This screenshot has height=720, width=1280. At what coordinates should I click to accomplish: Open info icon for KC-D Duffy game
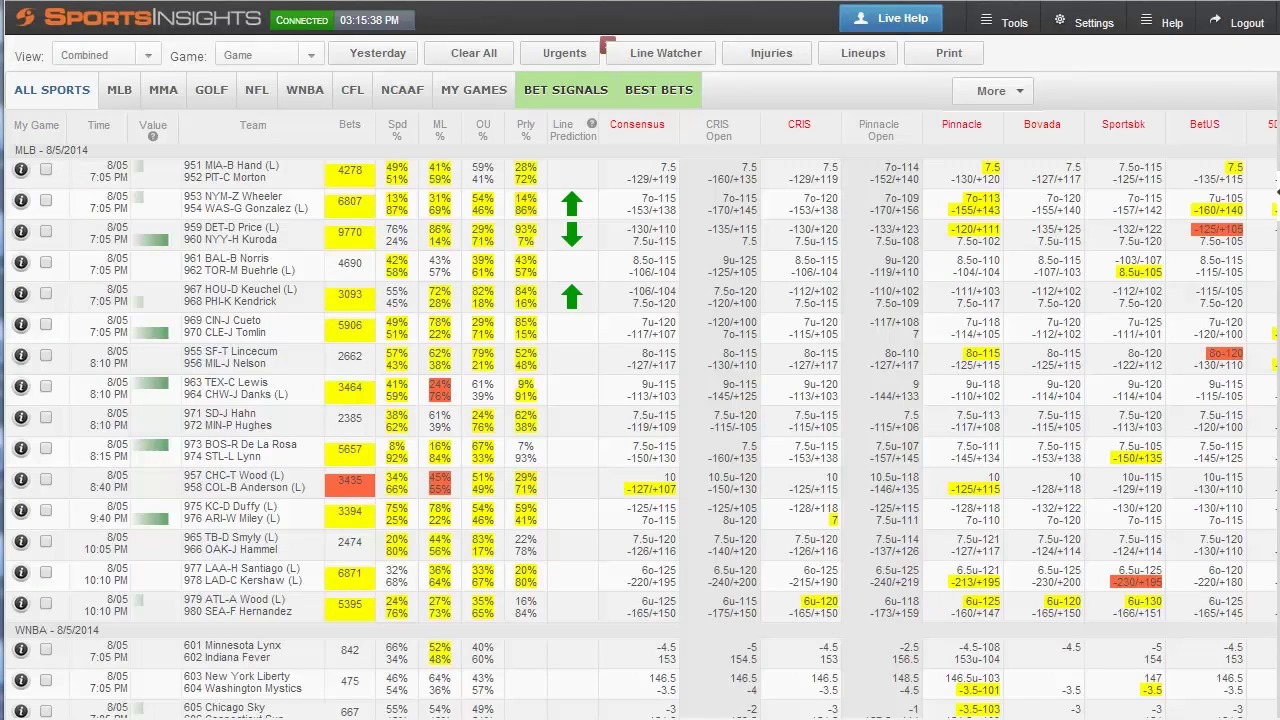20,511
